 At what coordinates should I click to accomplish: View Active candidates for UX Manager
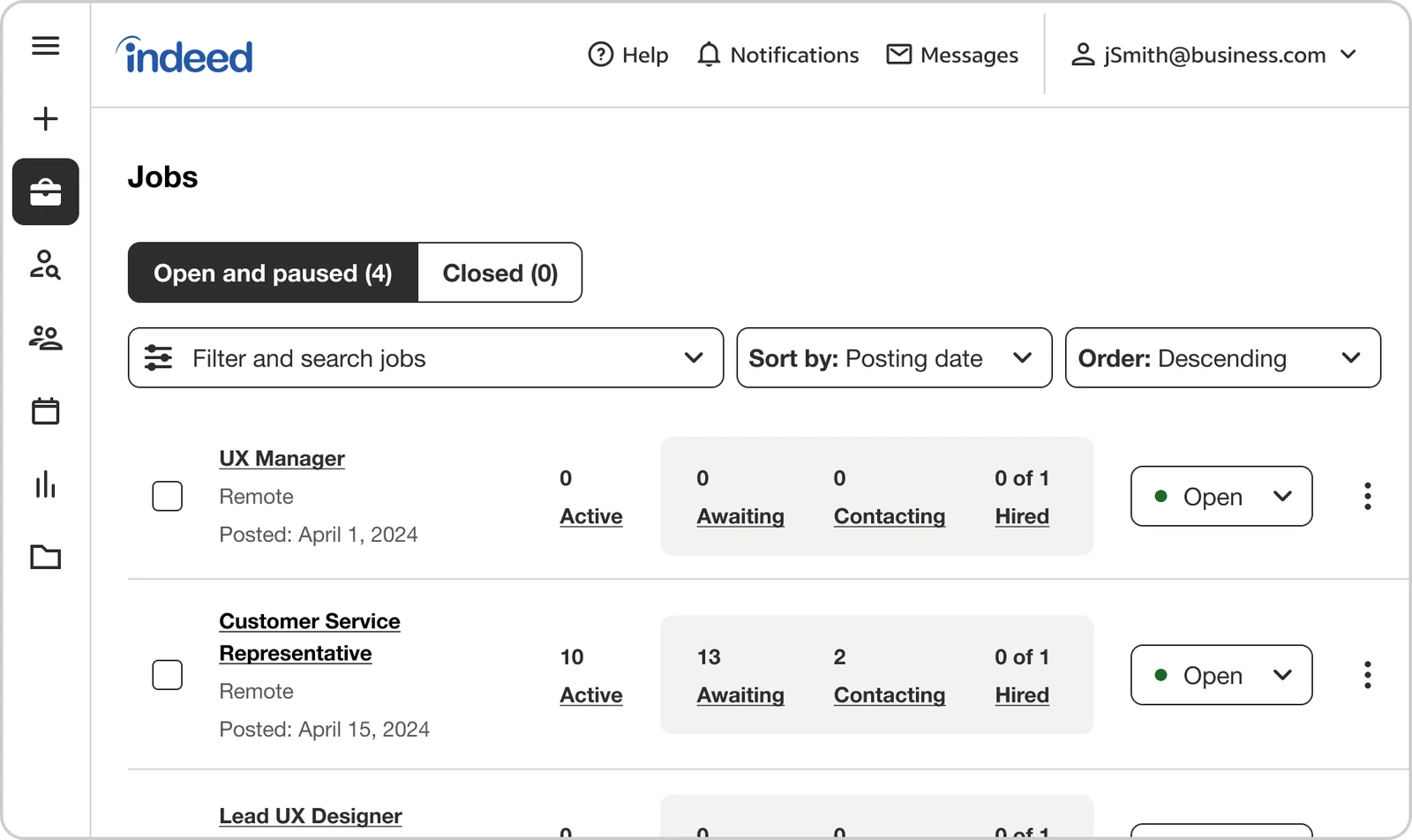591,516
